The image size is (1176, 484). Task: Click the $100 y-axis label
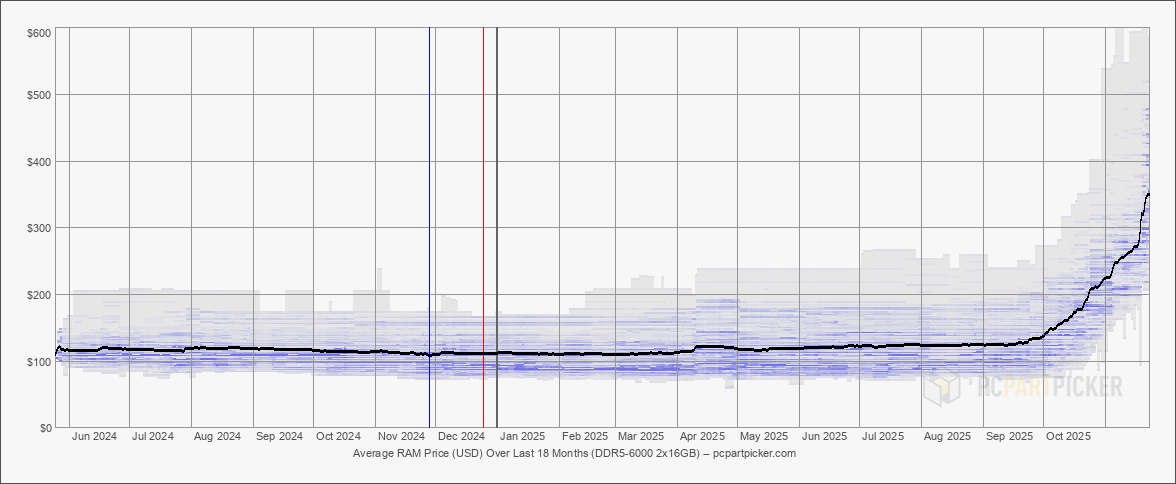[x=41, y=362]
